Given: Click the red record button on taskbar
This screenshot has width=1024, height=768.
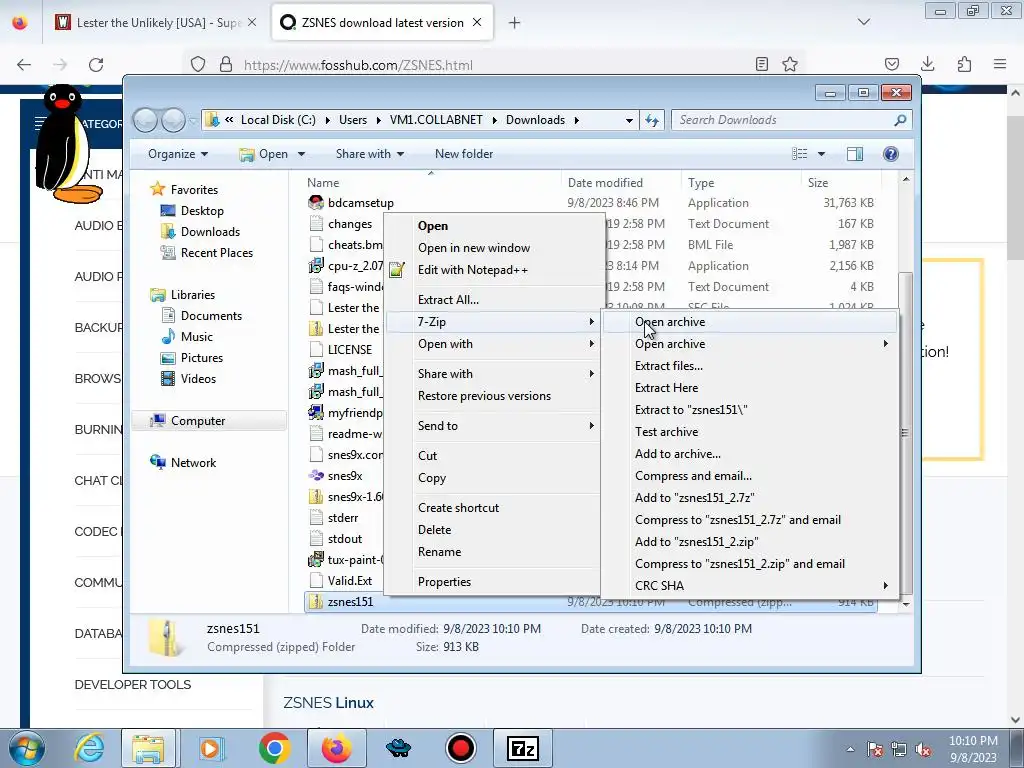Looking at the screenshot, I should (x=461, y=748).
